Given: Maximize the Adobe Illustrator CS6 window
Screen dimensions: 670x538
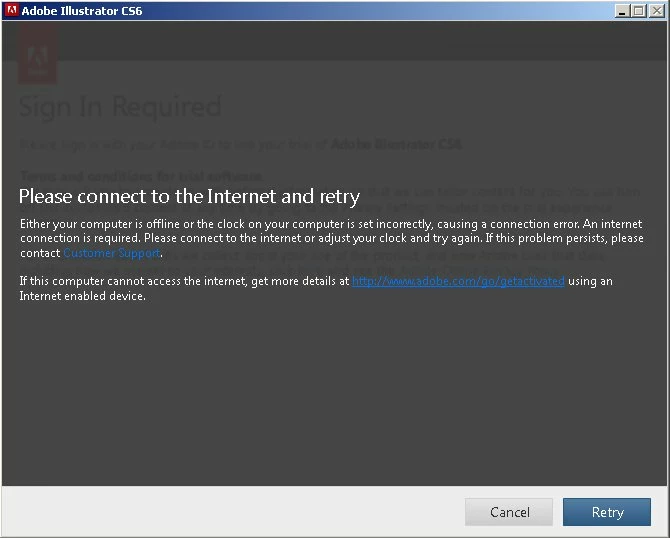Looking at the screenshot, I should pos(639,11).
